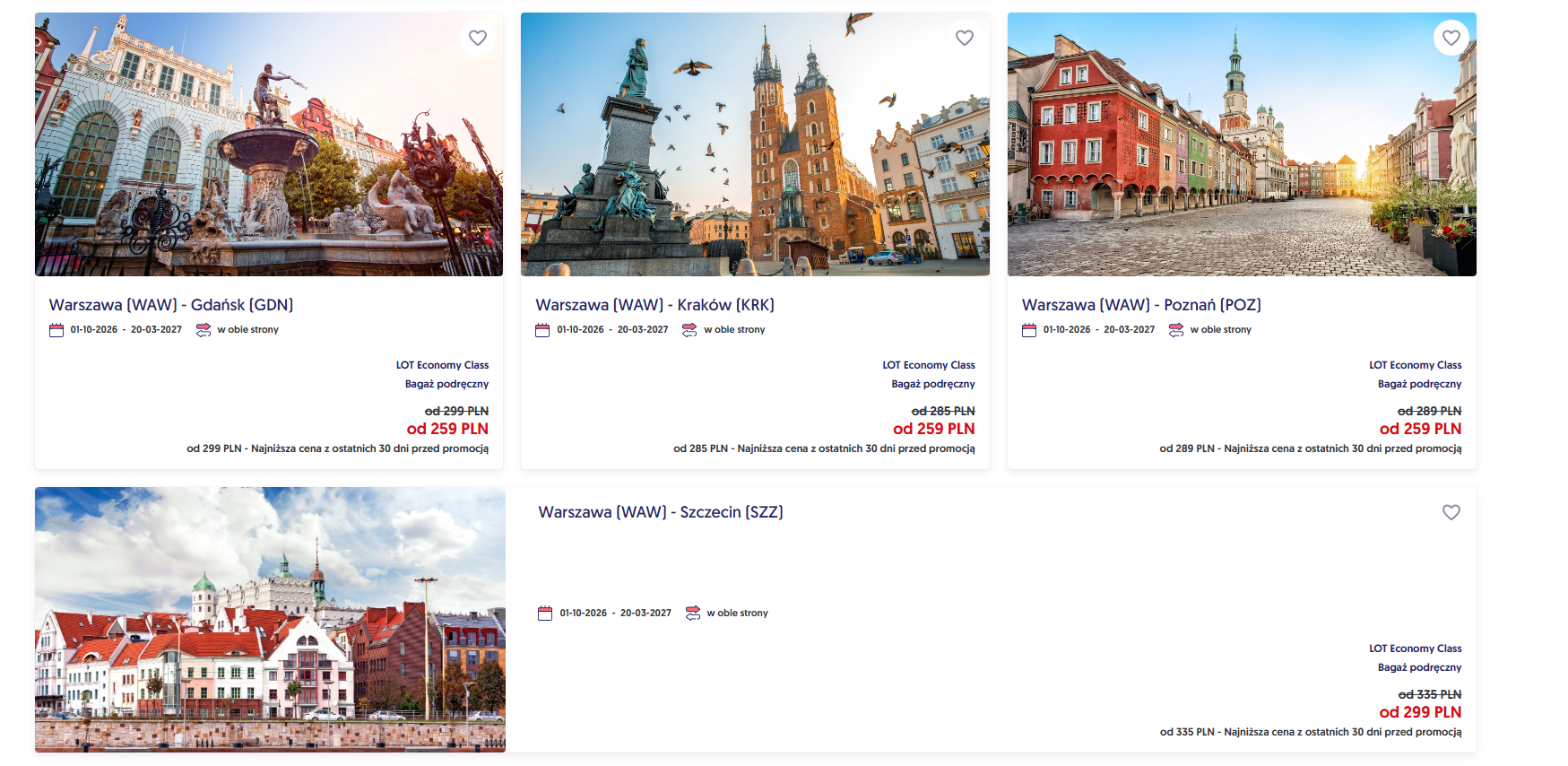Favorite the Warszawa - Poznań offer heart

point(1451,38)
